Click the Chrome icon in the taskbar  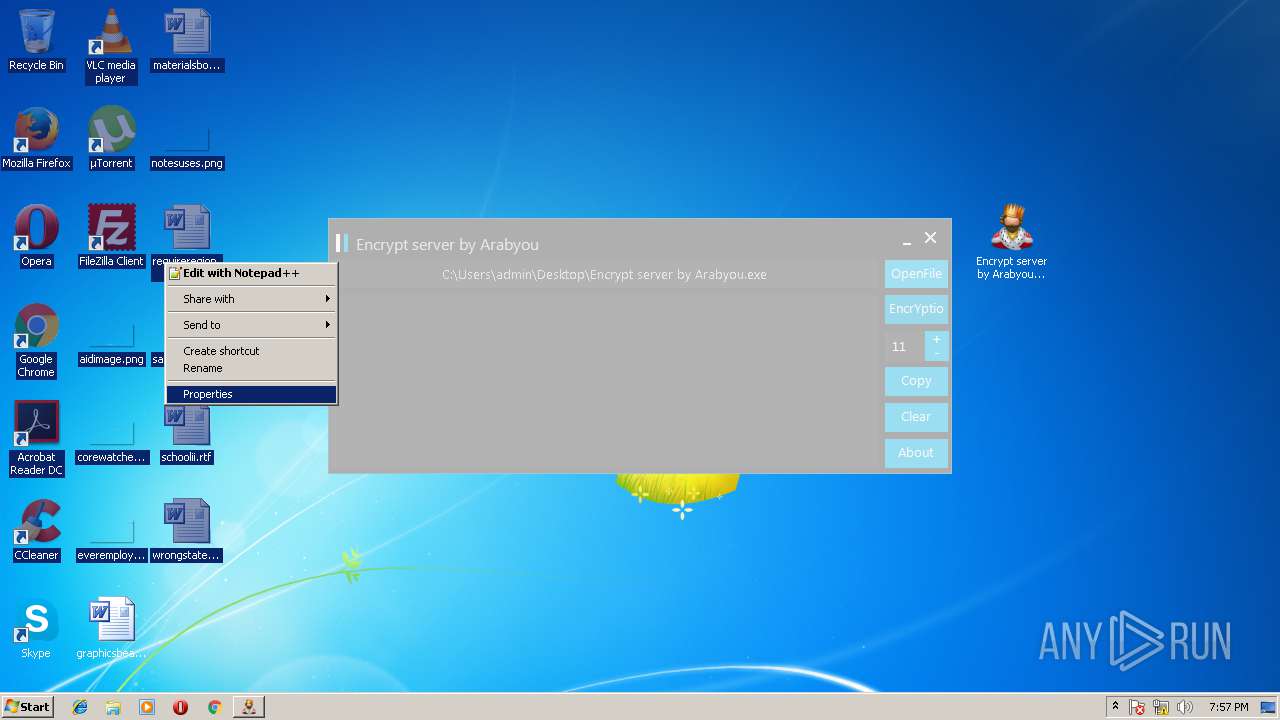click(x=214, y=707)
